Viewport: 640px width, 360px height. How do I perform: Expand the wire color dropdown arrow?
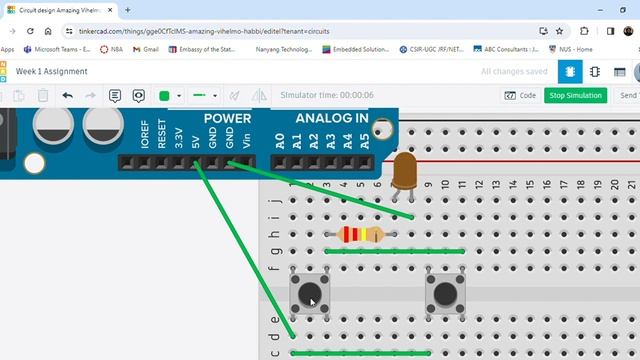(x=179, y=96)
